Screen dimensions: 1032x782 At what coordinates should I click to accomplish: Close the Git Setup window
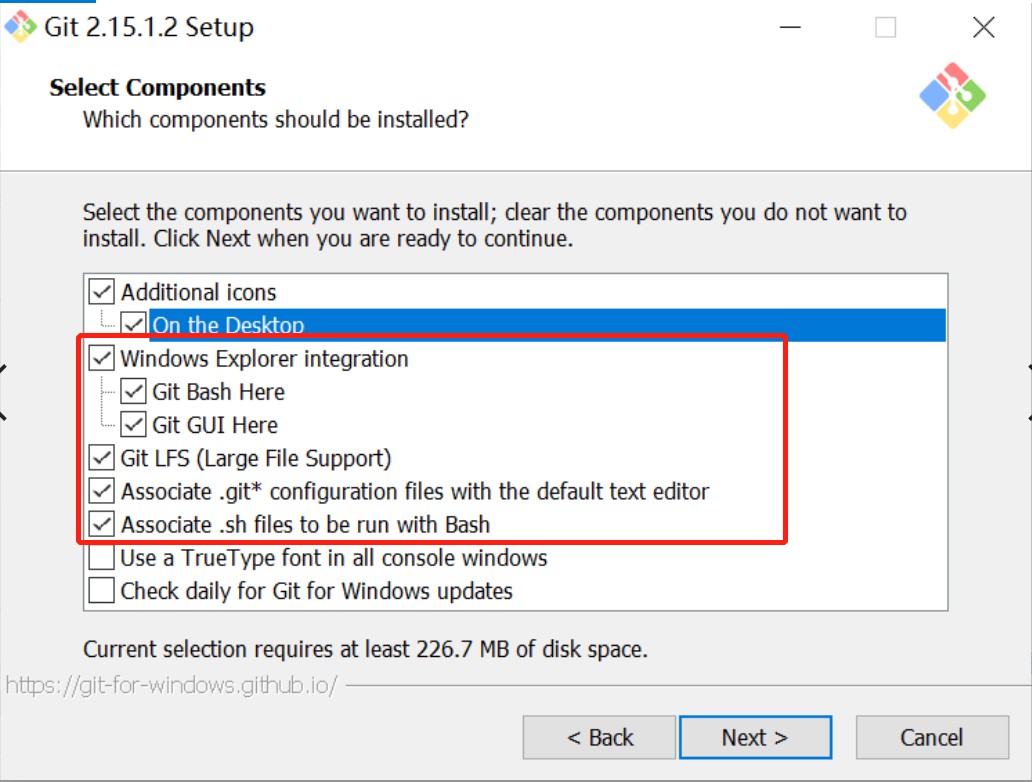tap(983, 28)
